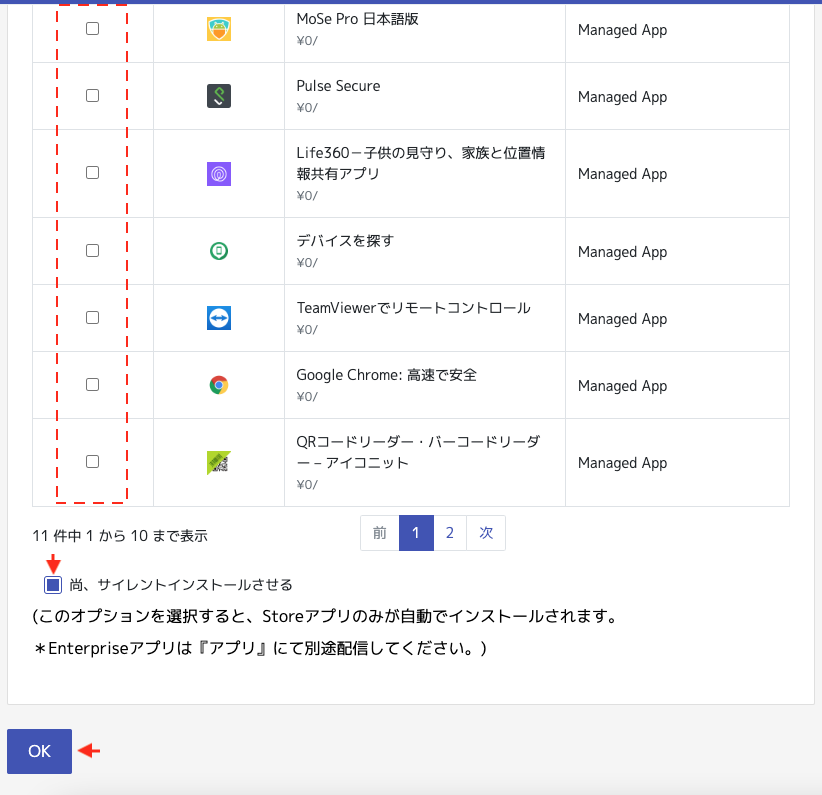Click the TeamViewerでリモートコントロール text
This screenshot has width=822, height=795.
pyautogui.click(x=414, y=308)
